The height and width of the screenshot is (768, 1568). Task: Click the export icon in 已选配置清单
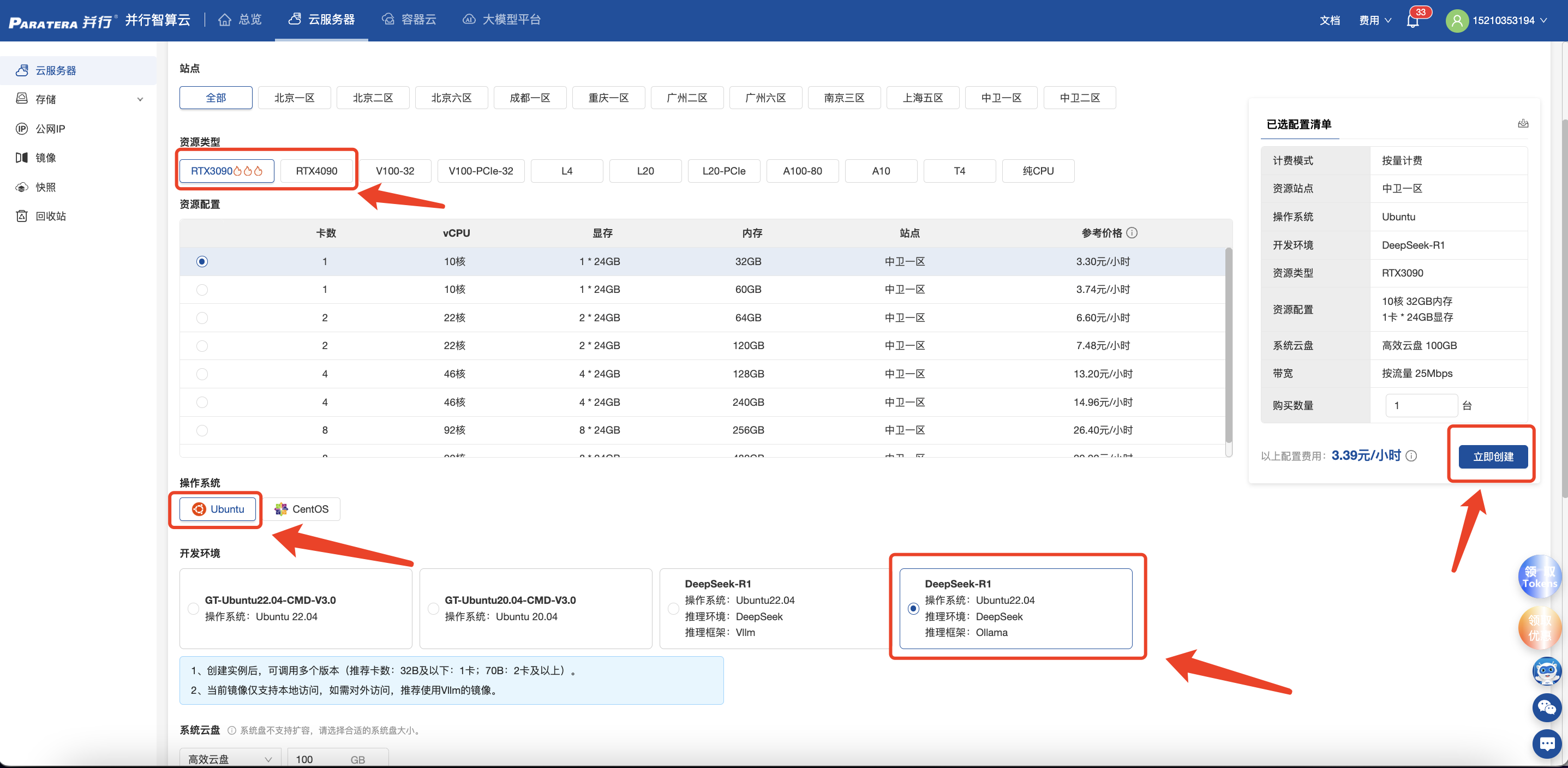pos(1522,123)
